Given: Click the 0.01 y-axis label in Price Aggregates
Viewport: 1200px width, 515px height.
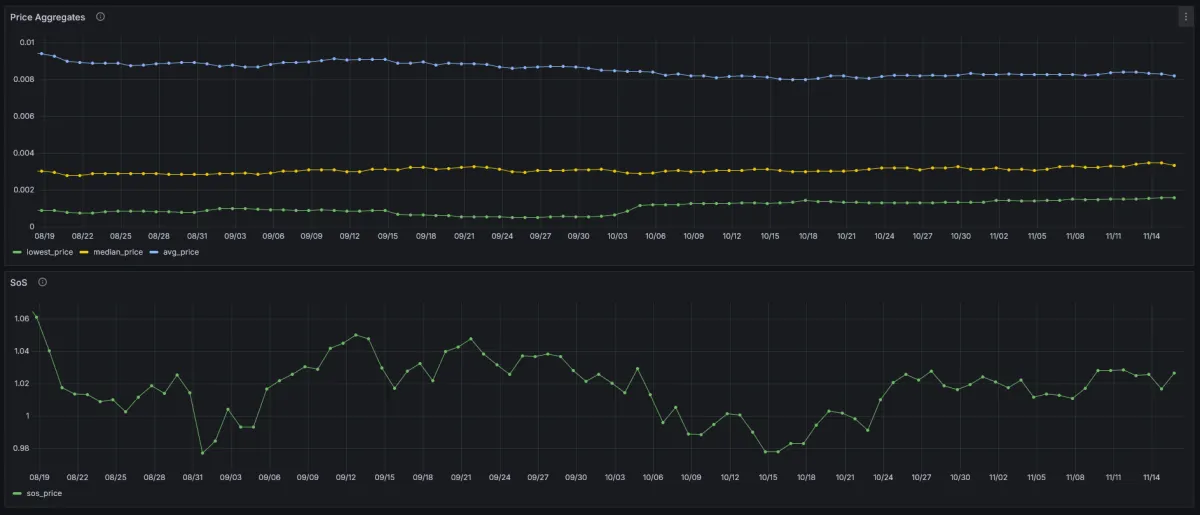Looking at the screenshot, I should 26,43.
